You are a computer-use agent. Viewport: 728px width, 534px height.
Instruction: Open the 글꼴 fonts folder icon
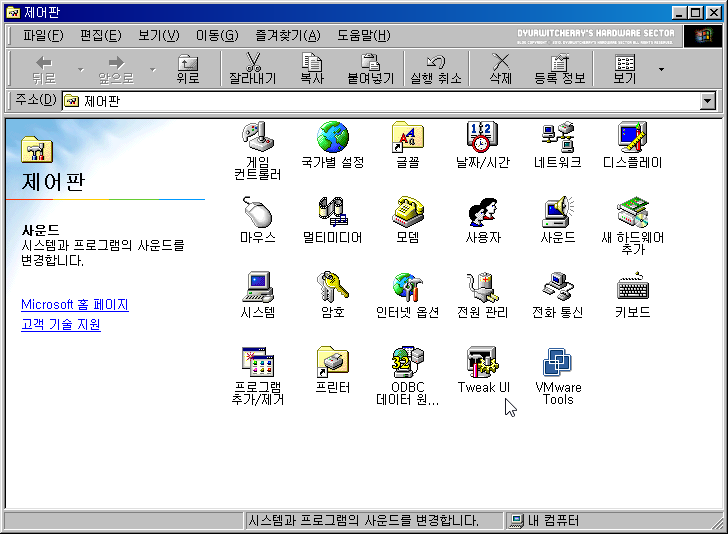(x=407, y=137)
